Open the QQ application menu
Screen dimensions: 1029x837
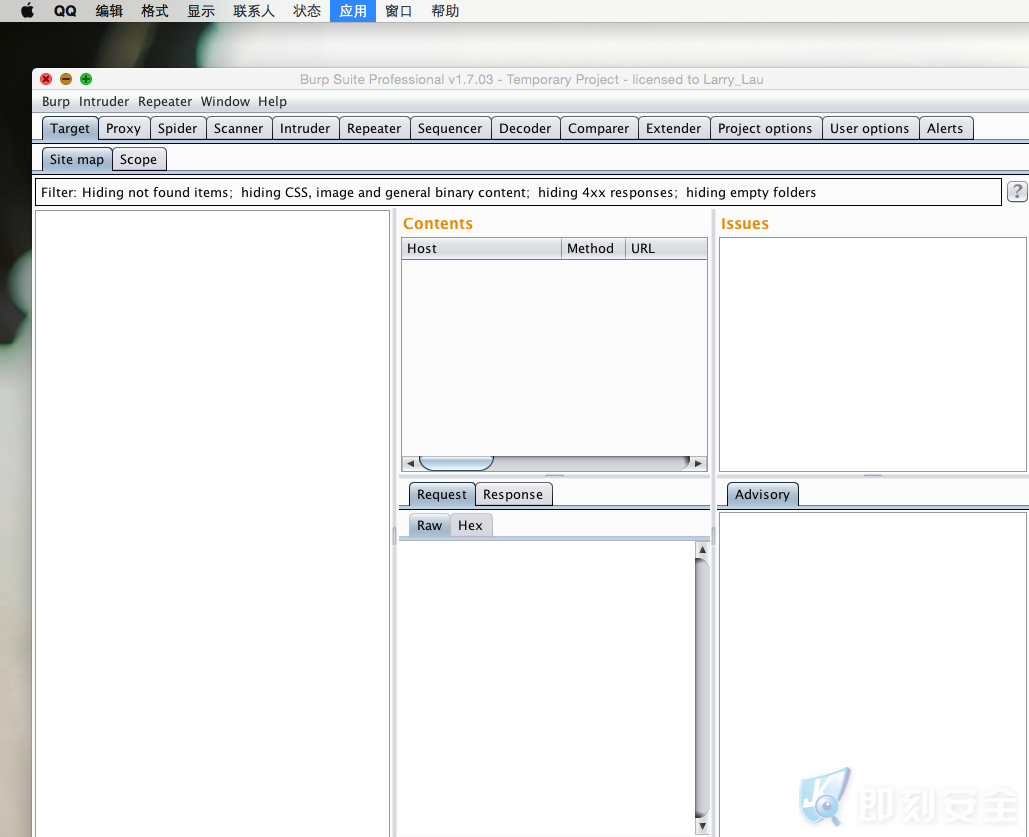click(65, 11)
